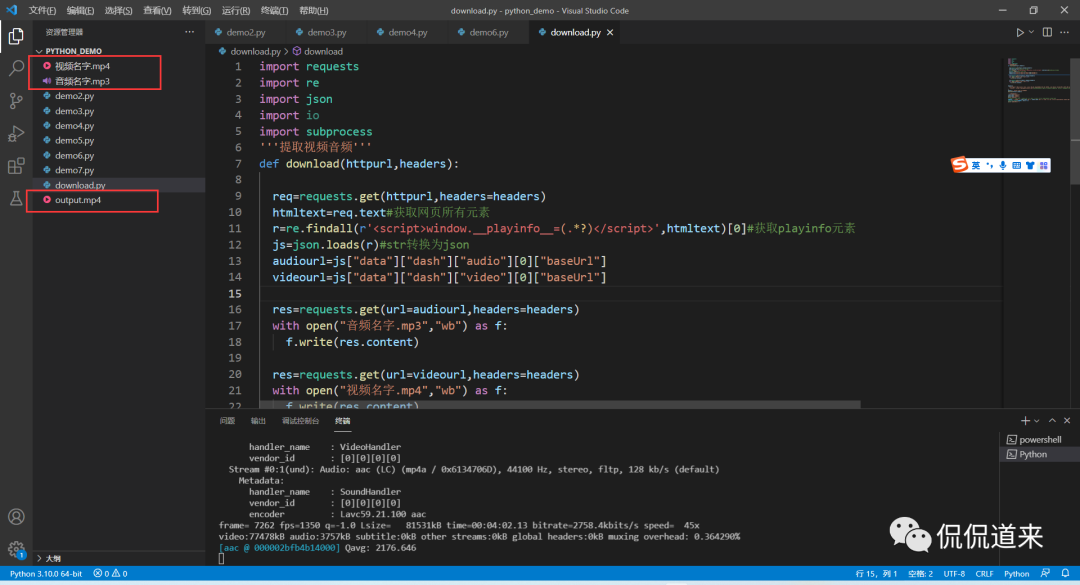Click the feedback icon in status bar
The image size is (1080, 585).
[x=1046, y=573]
